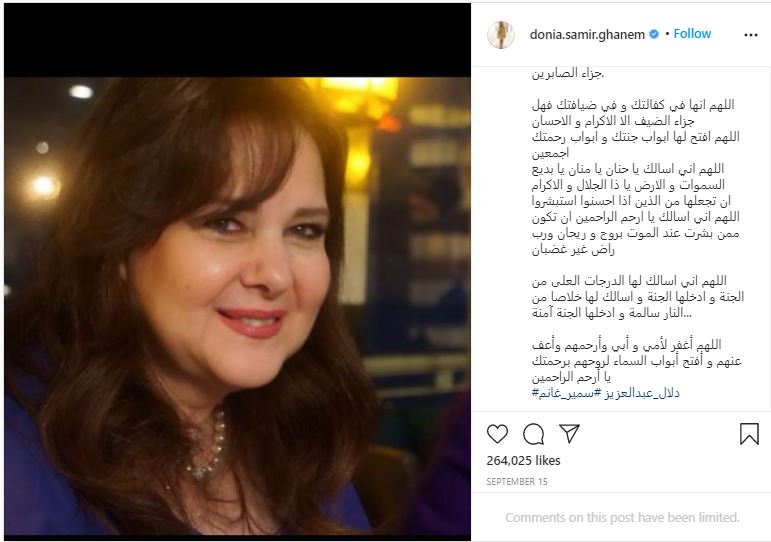Open the #سمير_غانم hashtag

coord(563,393)
